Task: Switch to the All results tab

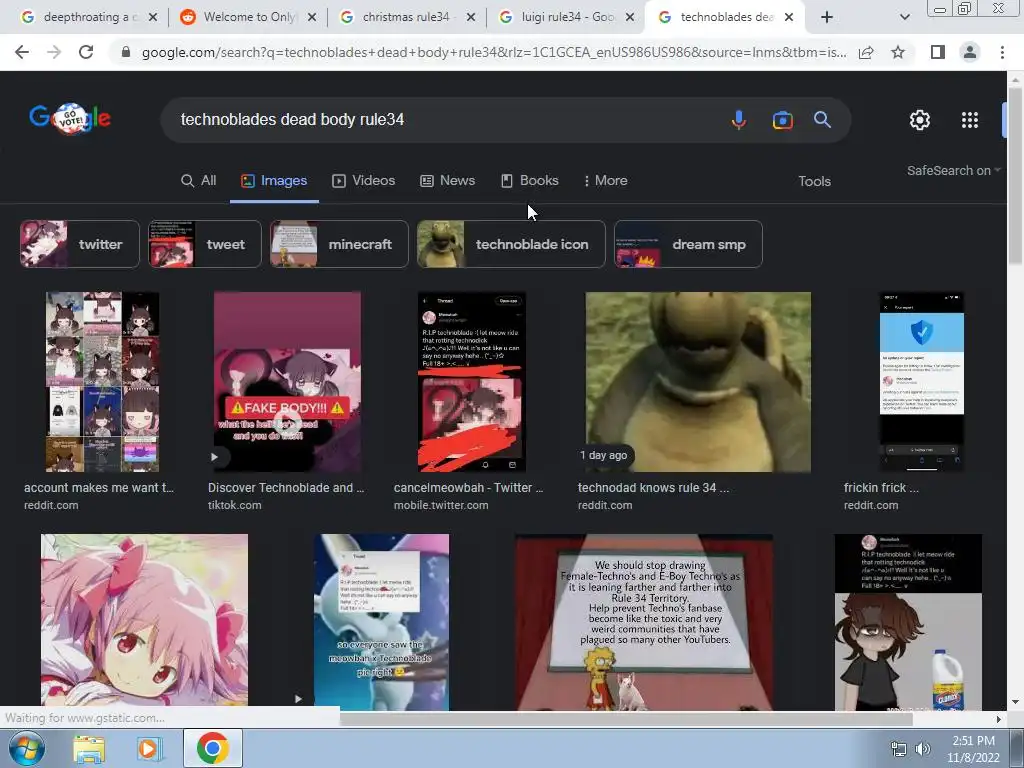Action: [x=199, y=181]
